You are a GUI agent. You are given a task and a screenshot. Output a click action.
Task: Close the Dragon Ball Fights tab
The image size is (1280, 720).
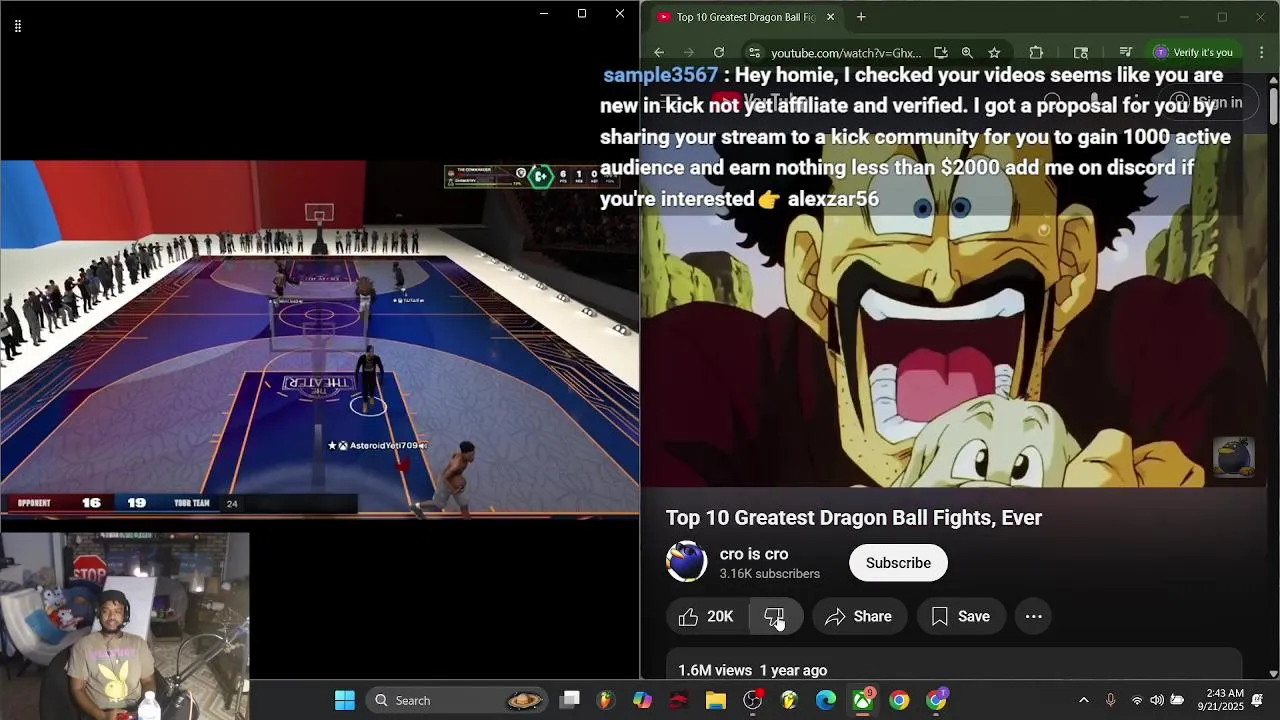click(830, 17)
